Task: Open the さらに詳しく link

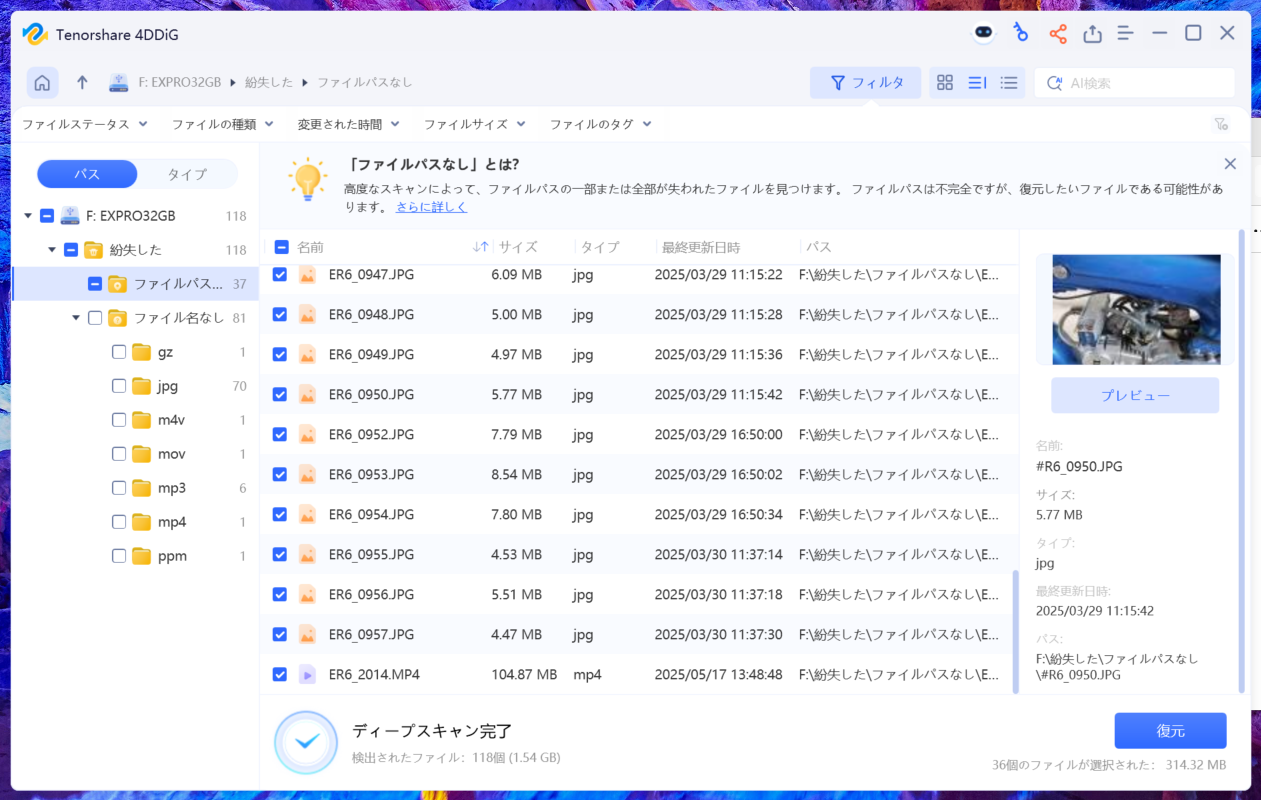Action: (x=431, y=207)
